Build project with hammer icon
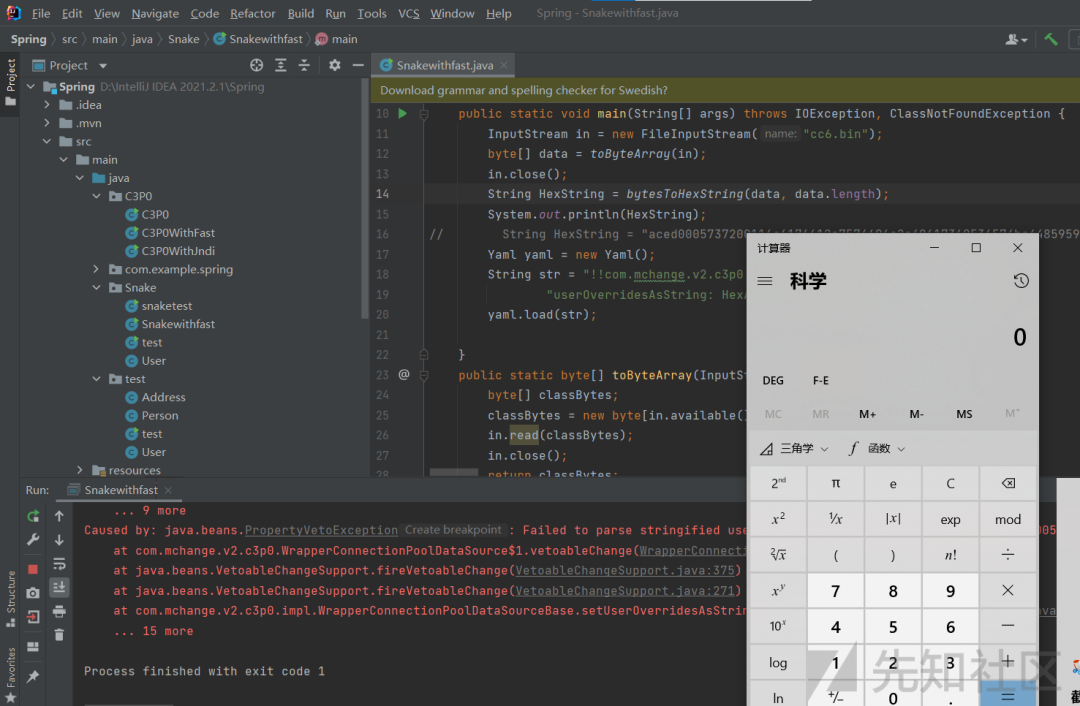1080x706 pixels. (x=1050, y=39)
